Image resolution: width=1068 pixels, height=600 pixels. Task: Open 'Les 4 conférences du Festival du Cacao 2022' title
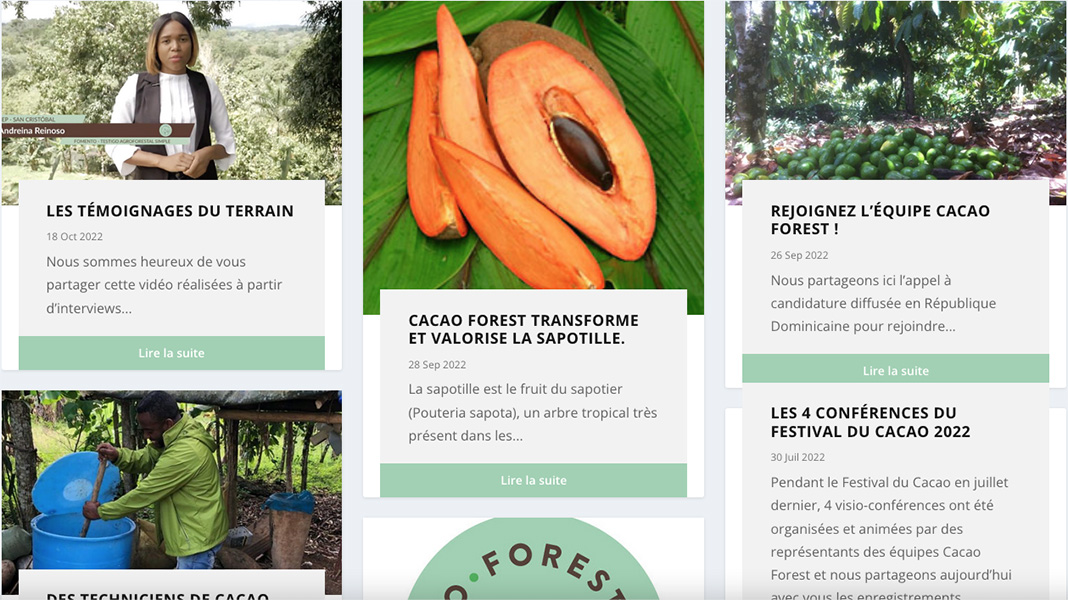pos(870,422)
